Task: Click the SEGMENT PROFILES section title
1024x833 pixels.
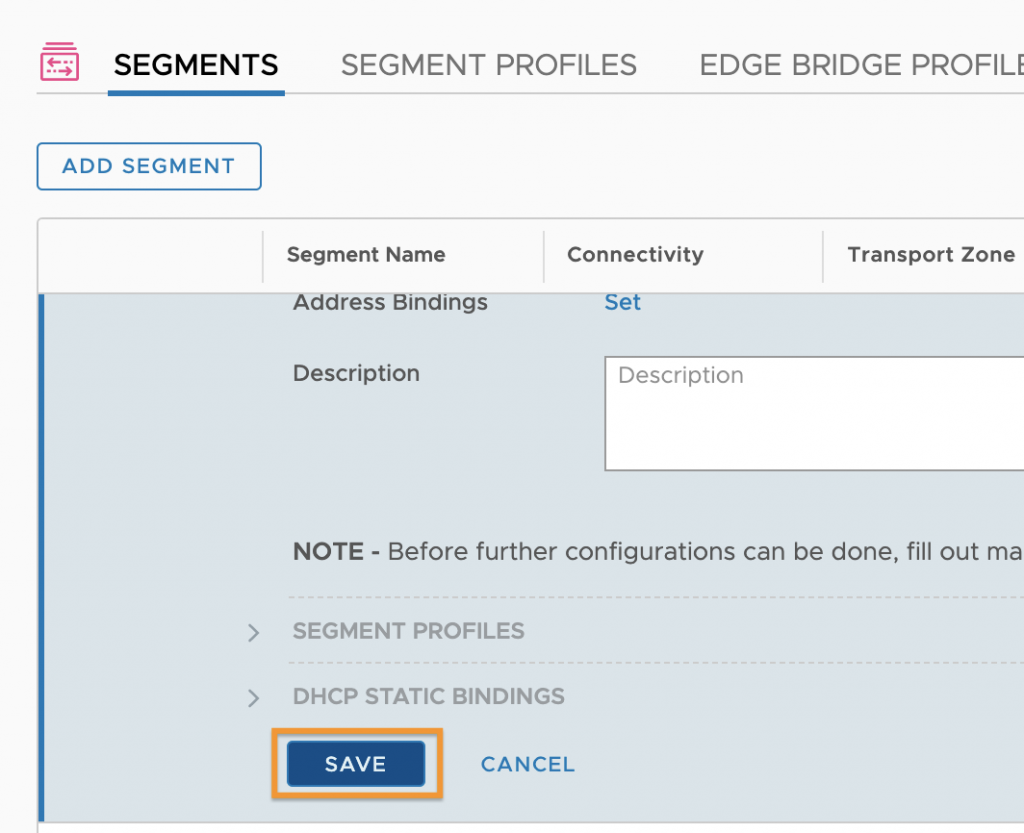Action: (x=409, y=631)
